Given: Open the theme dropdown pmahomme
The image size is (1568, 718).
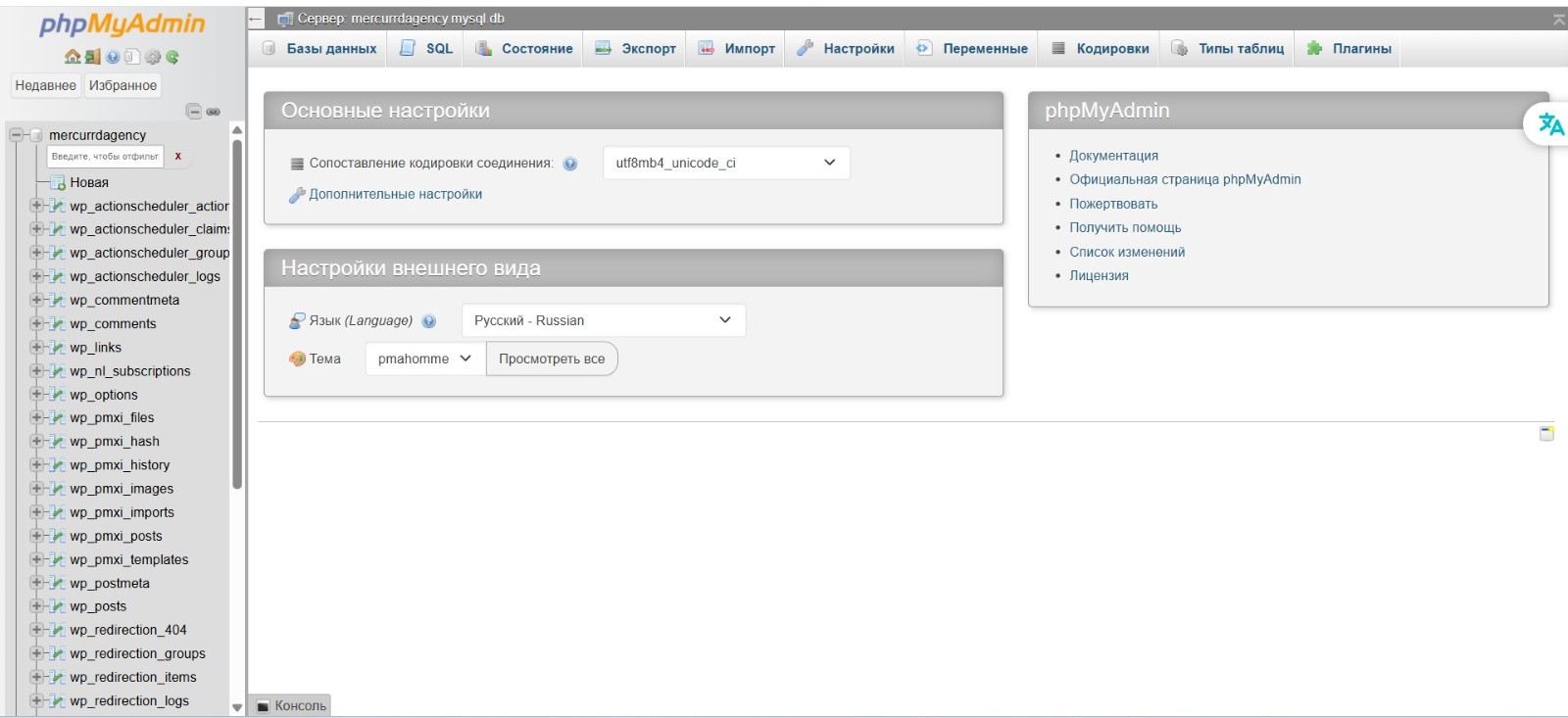Looking at the screenshot, I should [425, 359].
